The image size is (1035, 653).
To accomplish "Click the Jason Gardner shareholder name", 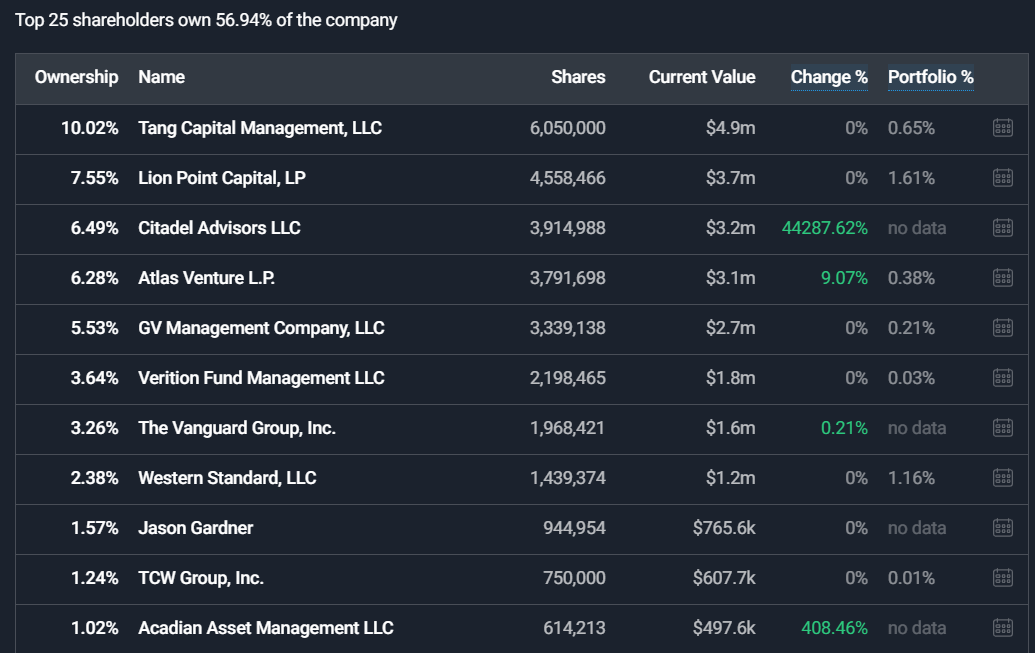I will 195,528.
